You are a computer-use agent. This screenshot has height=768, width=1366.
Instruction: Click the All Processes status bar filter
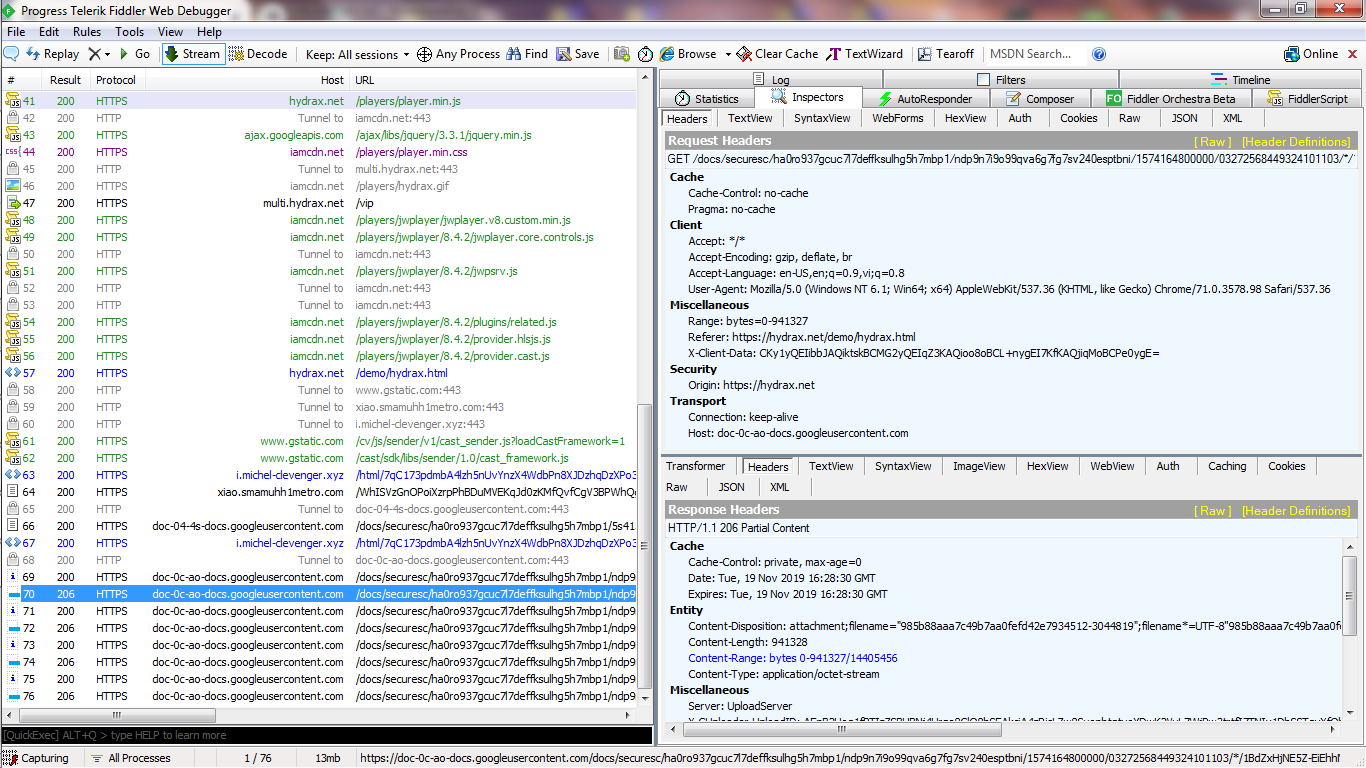tap(130, 758)
